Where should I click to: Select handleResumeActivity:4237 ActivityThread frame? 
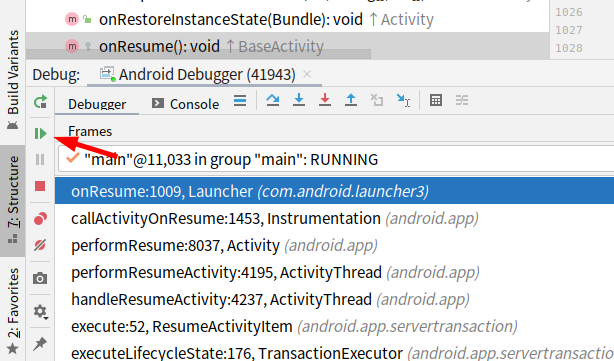click(334, 300)
